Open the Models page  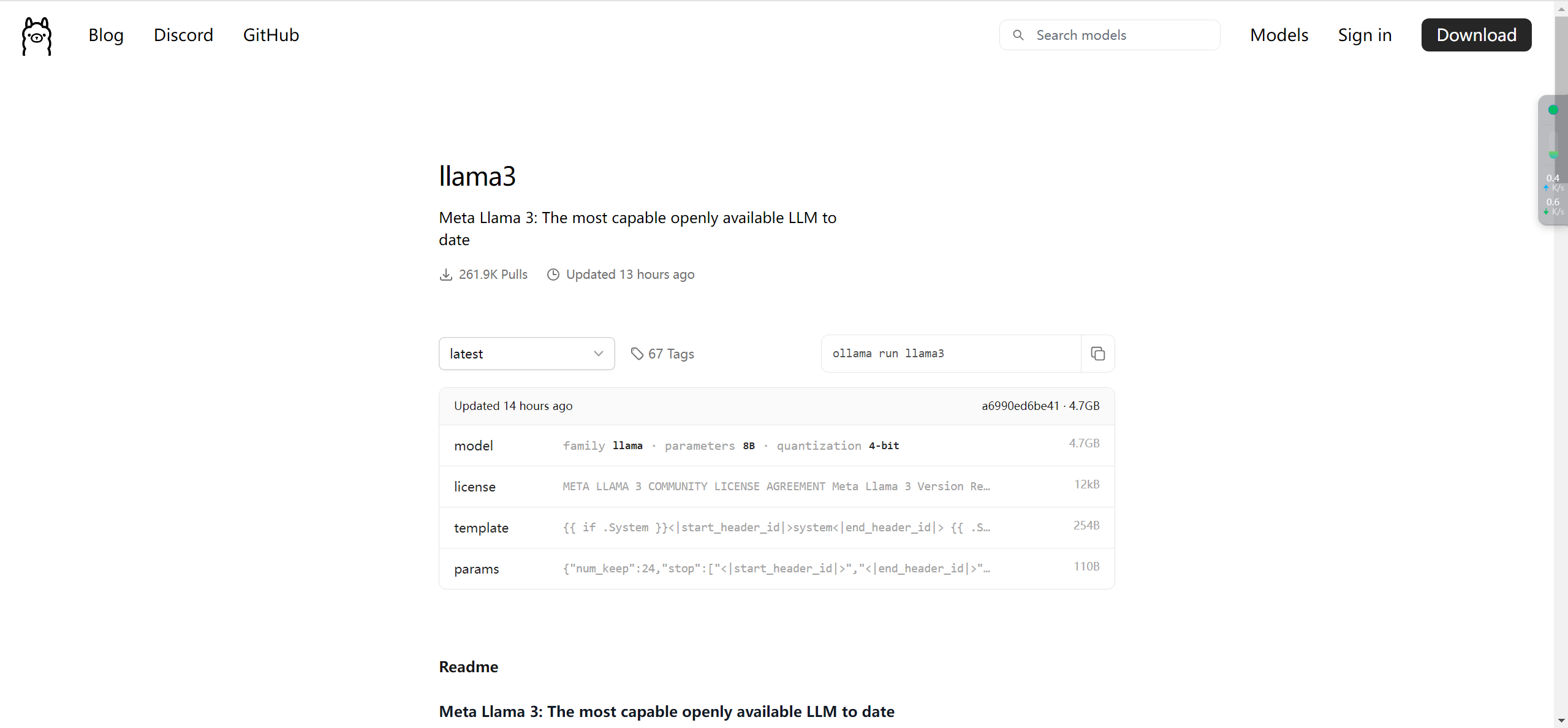pos(1279,35)
